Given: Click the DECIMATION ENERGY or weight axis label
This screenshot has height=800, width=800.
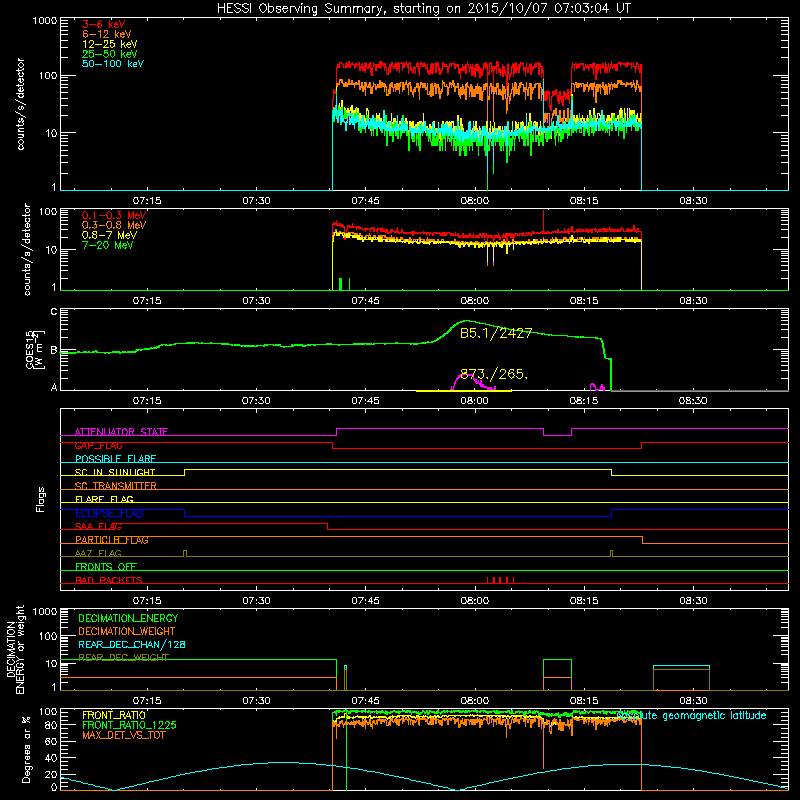Looking at the screenshot, I should pos(15,649).
